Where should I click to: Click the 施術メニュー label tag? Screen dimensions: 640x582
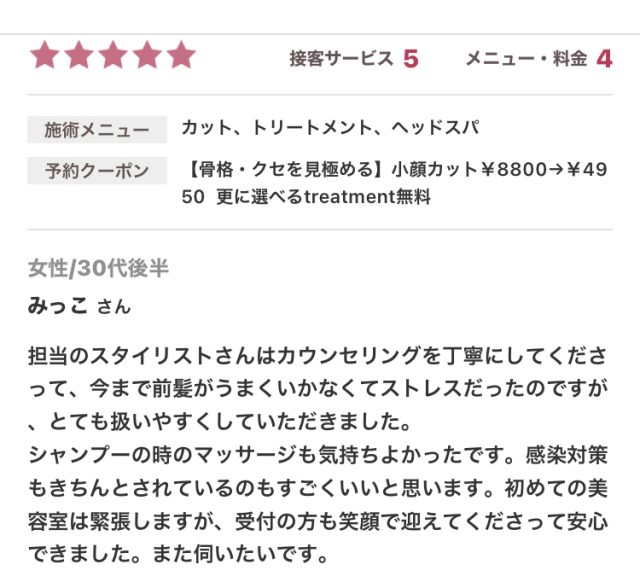(x=96, y=130)
